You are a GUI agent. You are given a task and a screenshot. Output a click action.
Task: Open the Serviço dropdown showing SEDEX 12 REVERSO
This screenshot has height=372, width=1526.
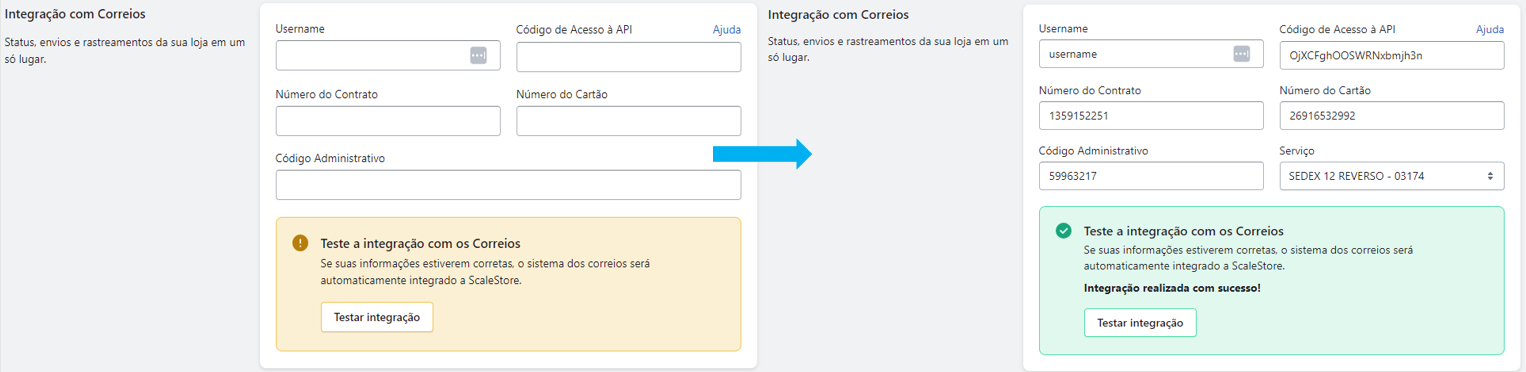click(x=1392, y=176)
